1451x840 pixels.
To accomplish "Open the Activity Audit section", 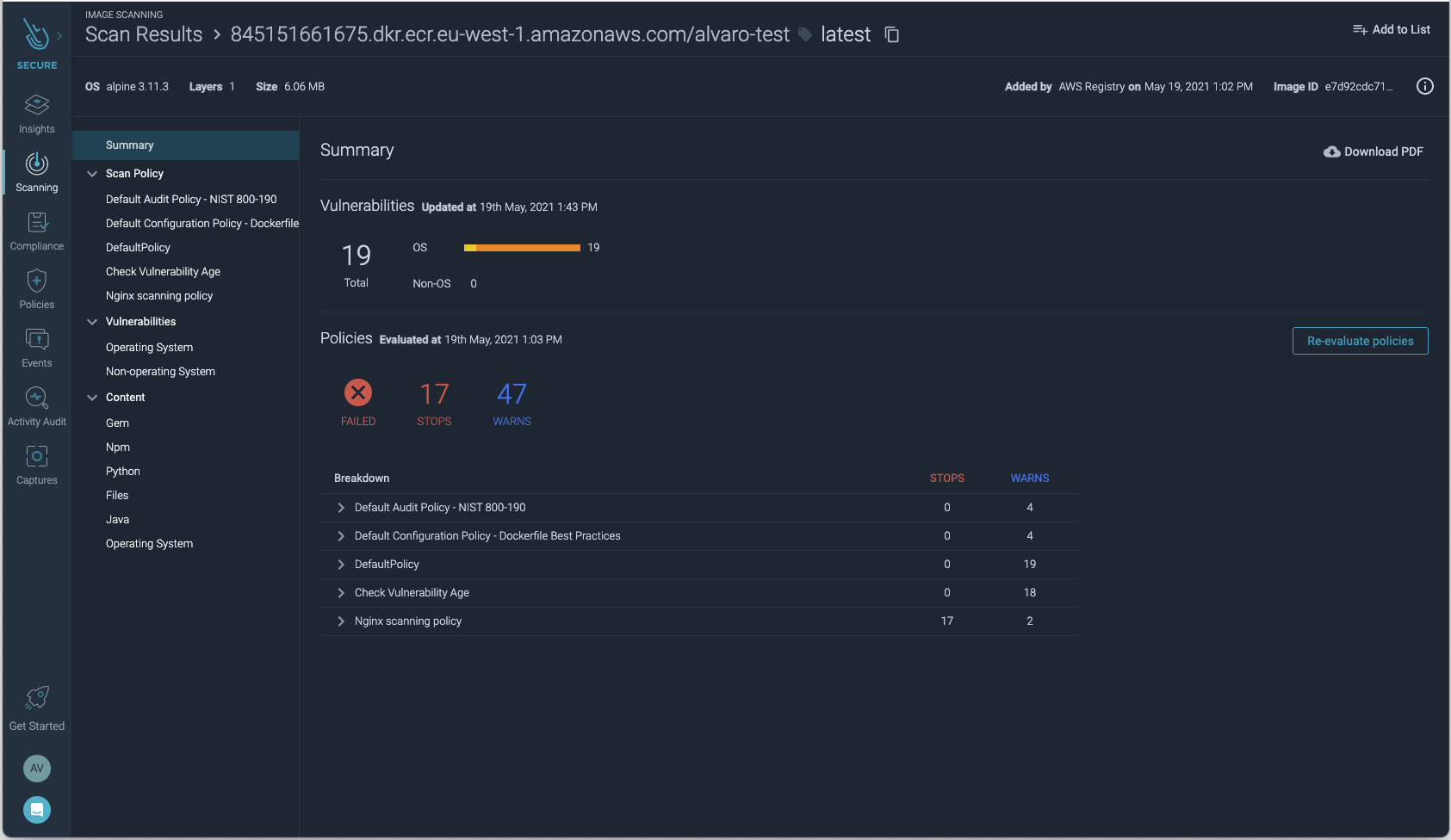I will 36,405.
